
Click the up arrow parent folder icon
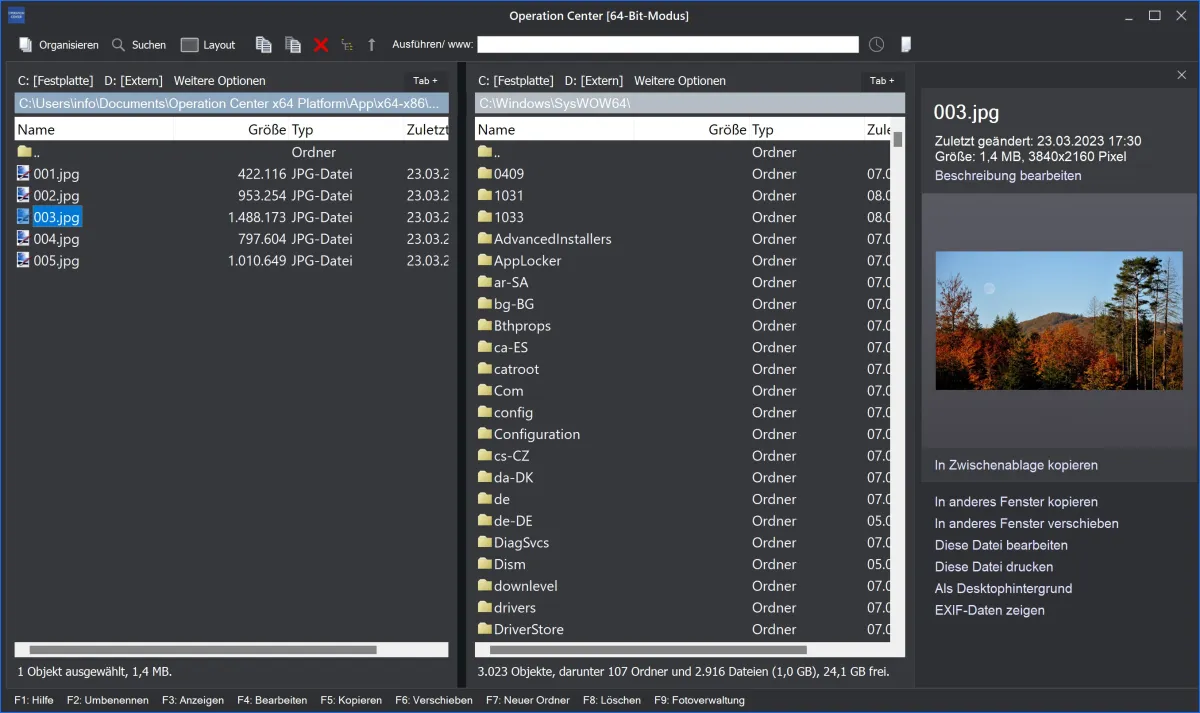(x=372, y=45)
